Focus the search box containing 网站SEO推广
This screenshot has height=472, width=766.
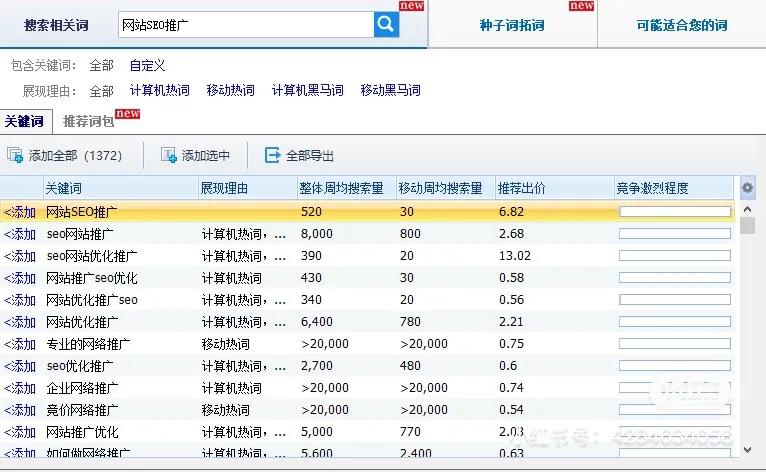click(x=246, y=24)
